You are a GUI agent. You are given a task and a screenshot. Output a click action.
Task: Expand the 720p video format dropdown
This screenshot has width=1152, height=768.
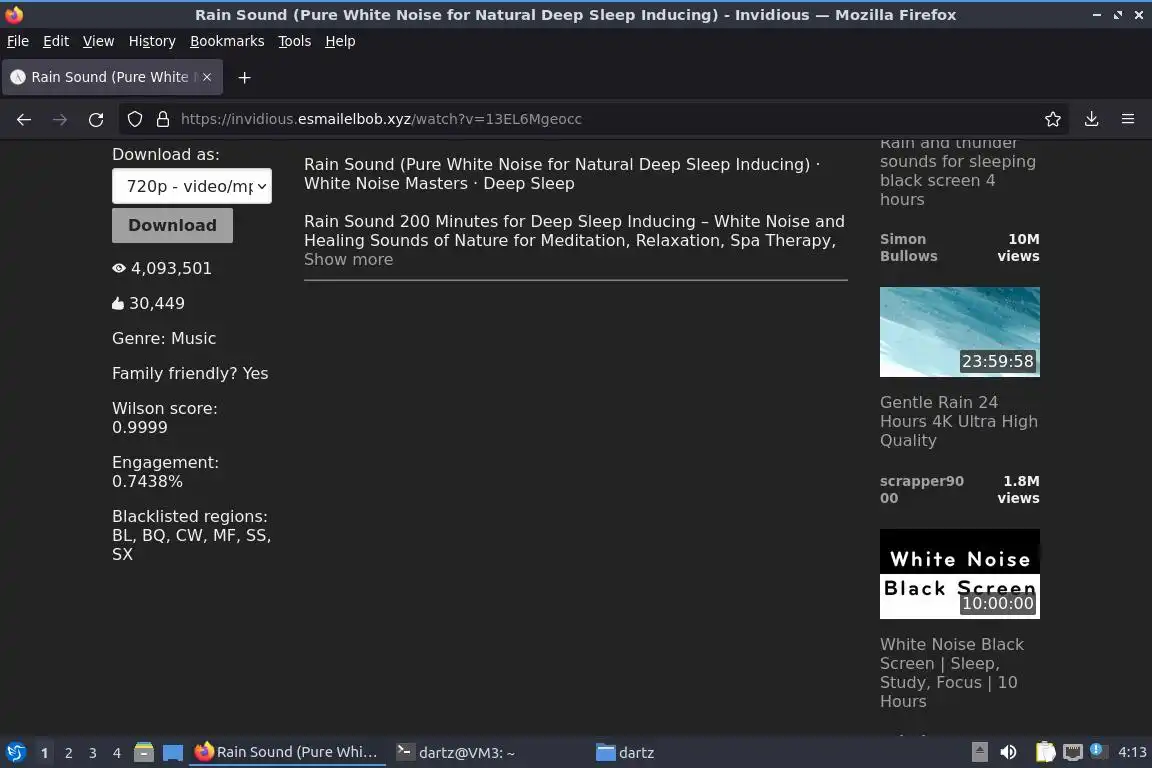click(x=192, y=186)
